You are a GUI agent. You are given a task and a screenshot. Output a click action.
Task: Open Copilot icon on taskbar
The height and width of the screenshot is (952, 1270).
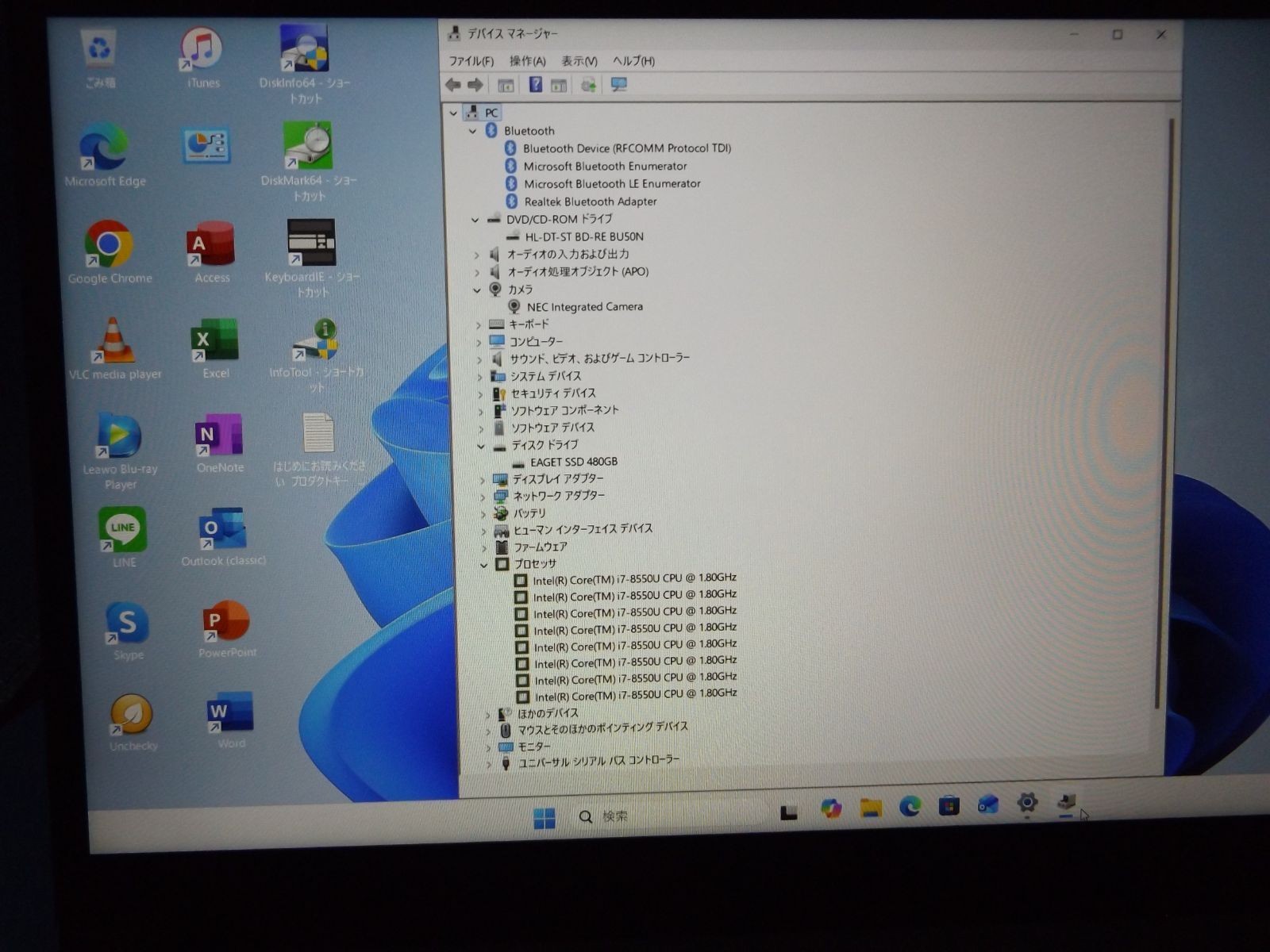click(x=831, y=809)
